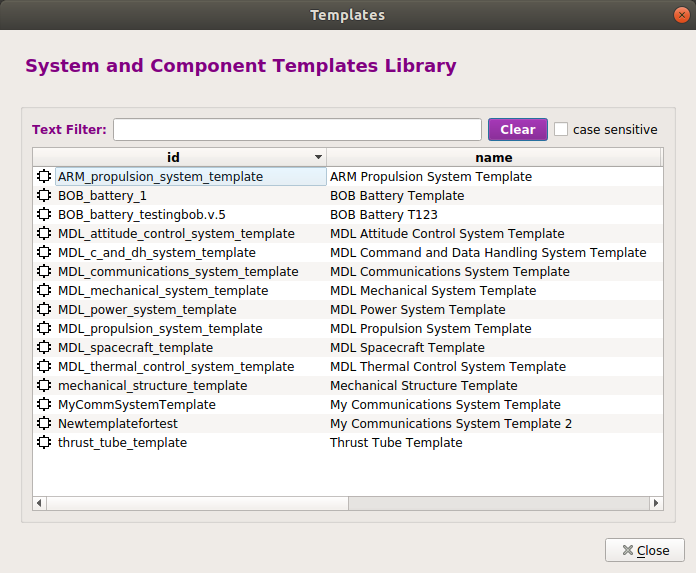Click the horizontal scrollbar handle
This screenshot has height=573, width=696.
tap(198, 503)
